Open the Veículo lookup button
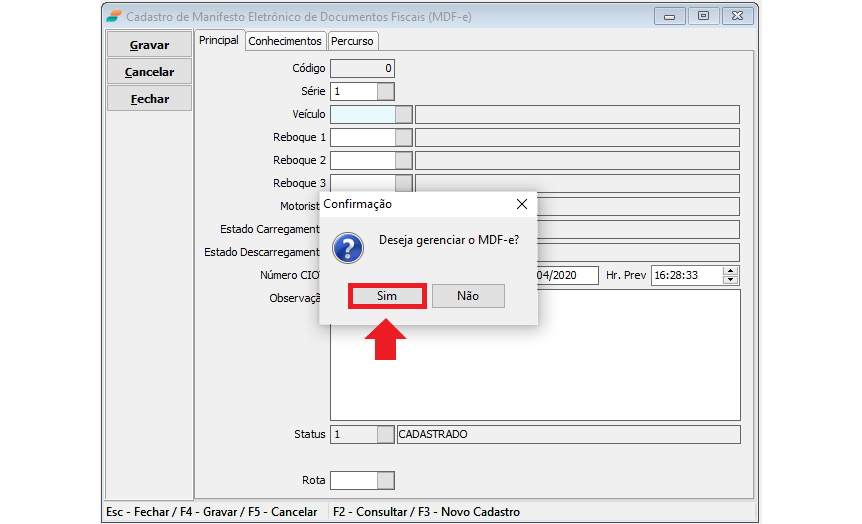 pyautogui.click(x=403, y=114)
